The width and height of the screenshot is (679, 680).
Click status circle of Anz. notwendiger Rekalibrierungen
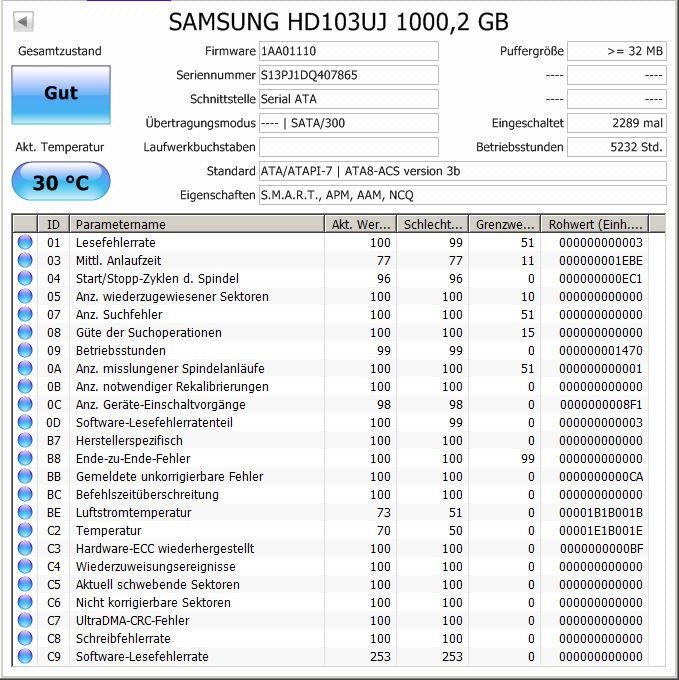click(x=25, y=386)
